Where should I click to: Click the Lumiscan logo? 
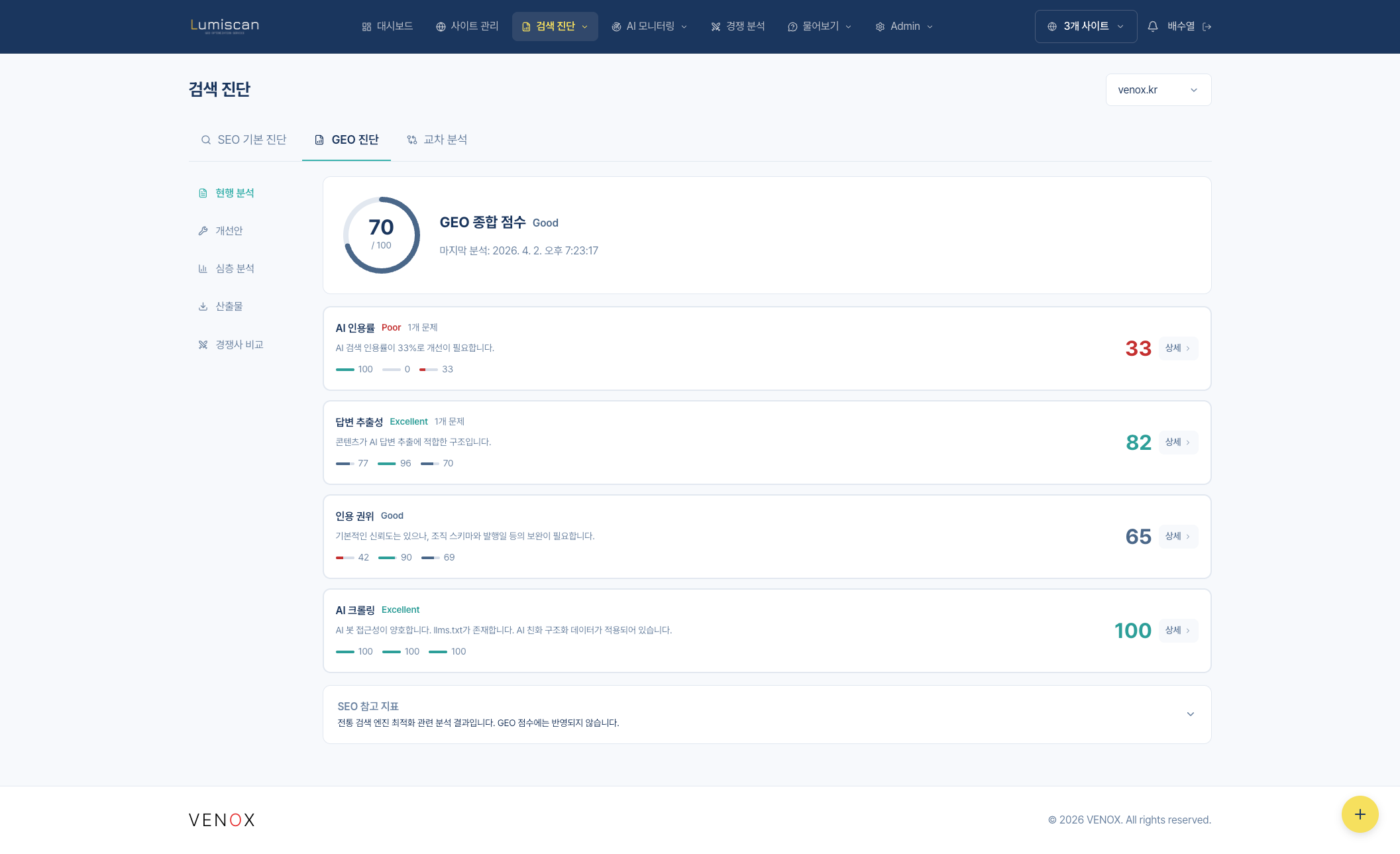225,26
